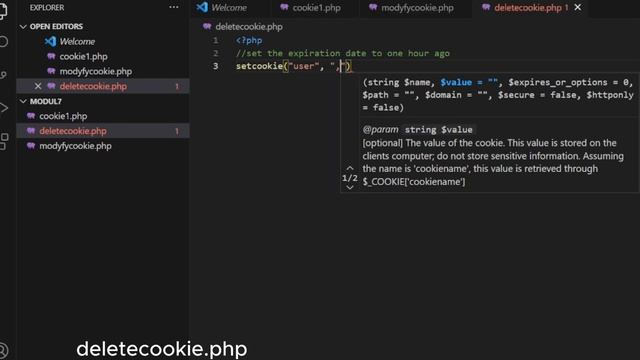The image size is (640, 360).
Task: Click line number 1 in gutter
Action: coord(216,40)
